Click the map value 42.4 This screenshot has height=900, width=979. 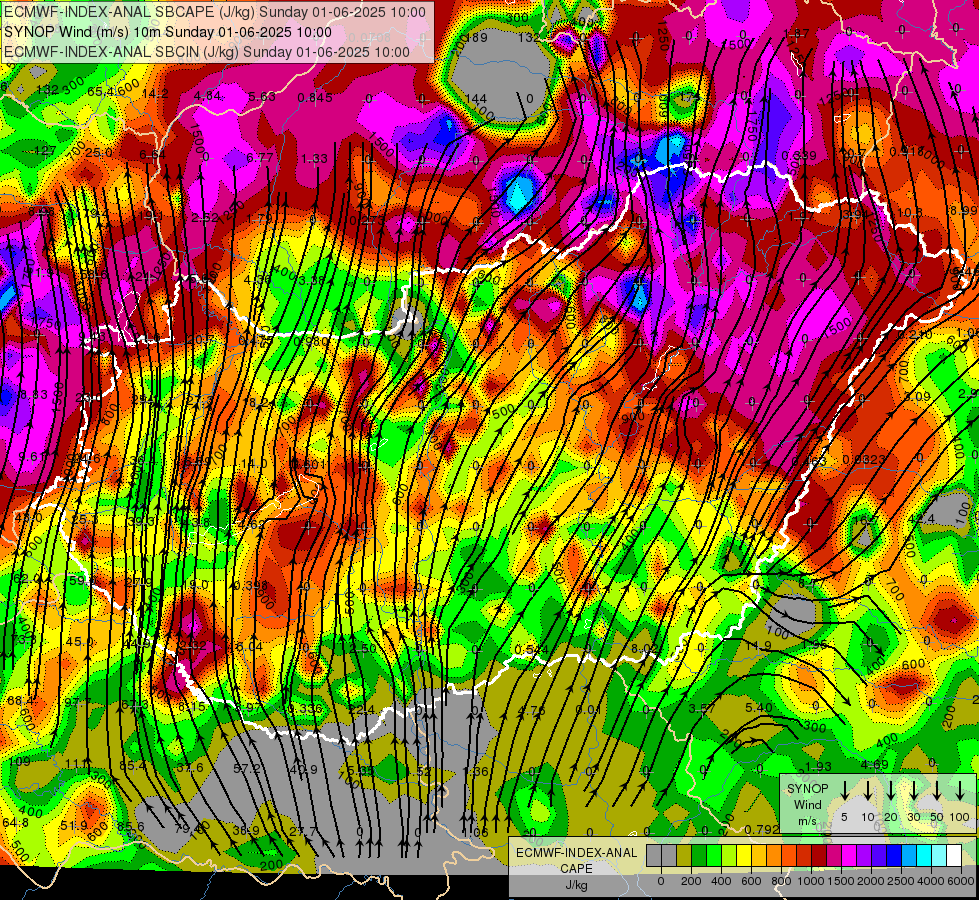click(x=922, y=519)
